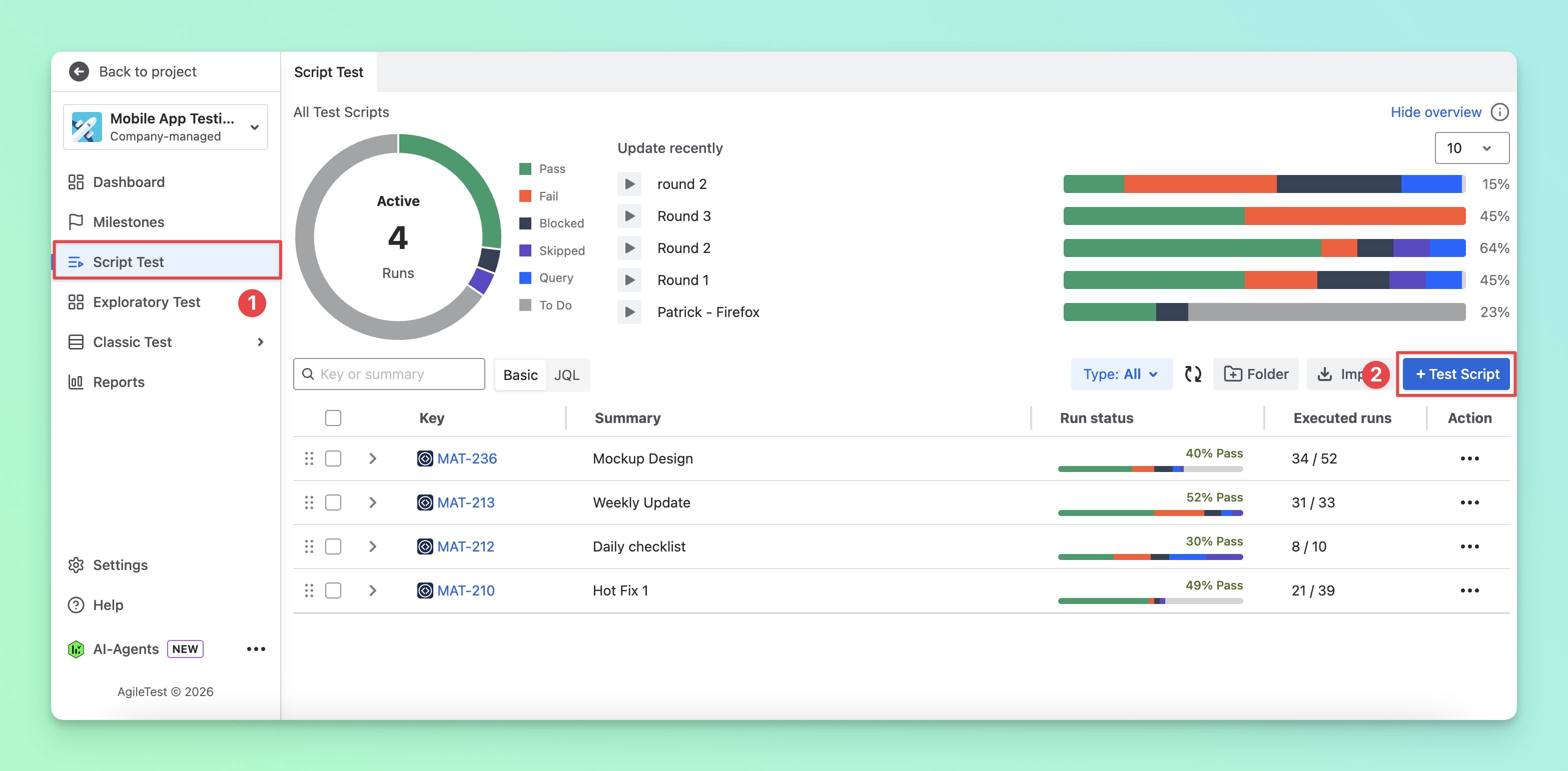1568x771 pixels.
Task: Select the checkbox for Hot Fix 1
Action: pyautogui.click(x=333, y=590)
